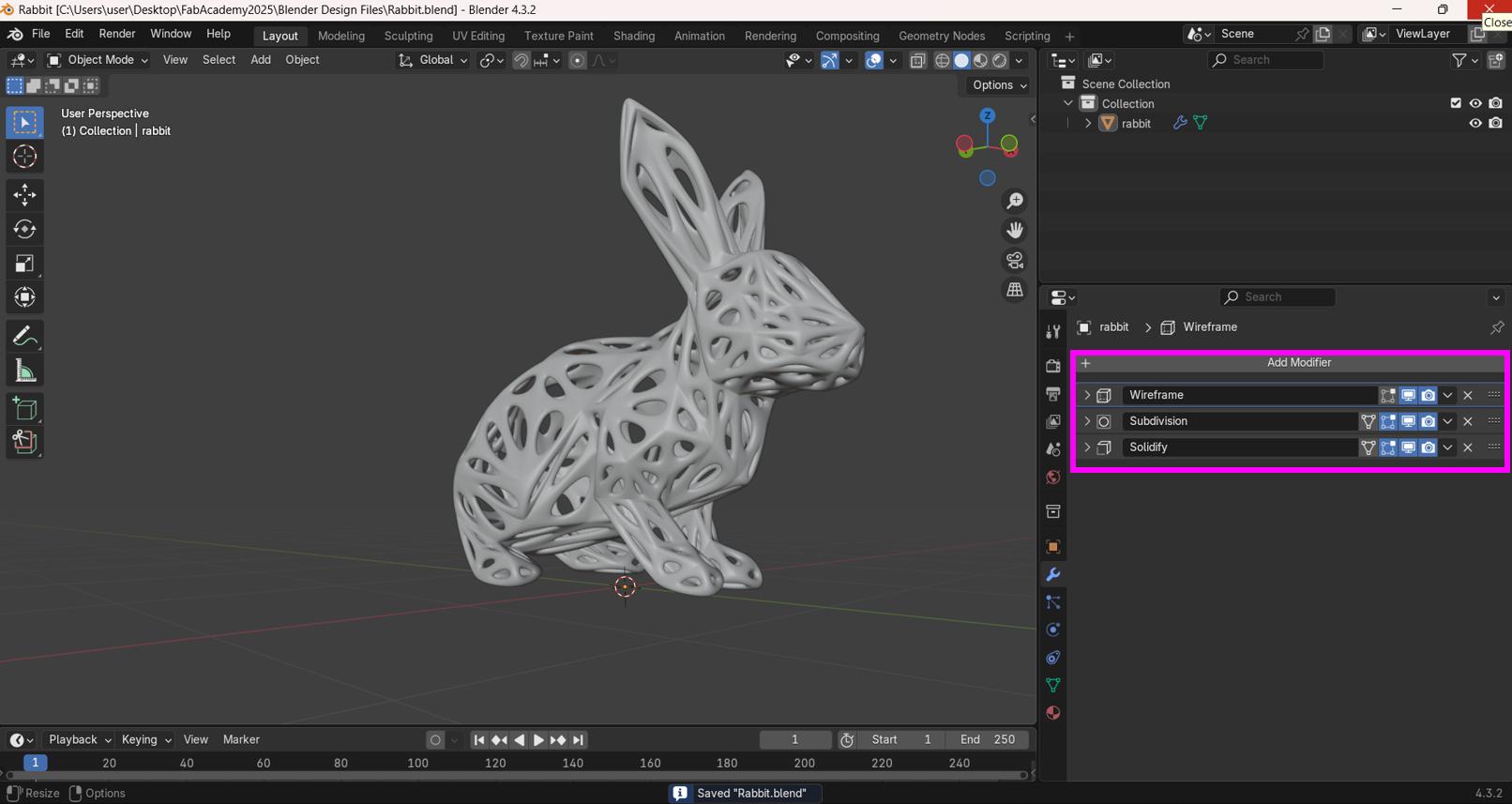Image resolution: width=1512 pixels, height=804 pixels.
Task: Choose the Transform tool
Action: point(24,297)
